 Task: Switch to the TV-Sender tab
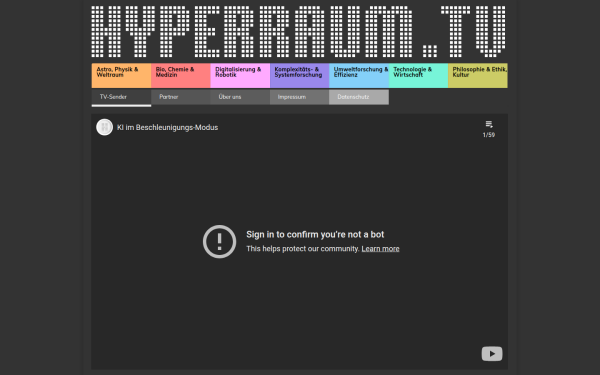121,97
